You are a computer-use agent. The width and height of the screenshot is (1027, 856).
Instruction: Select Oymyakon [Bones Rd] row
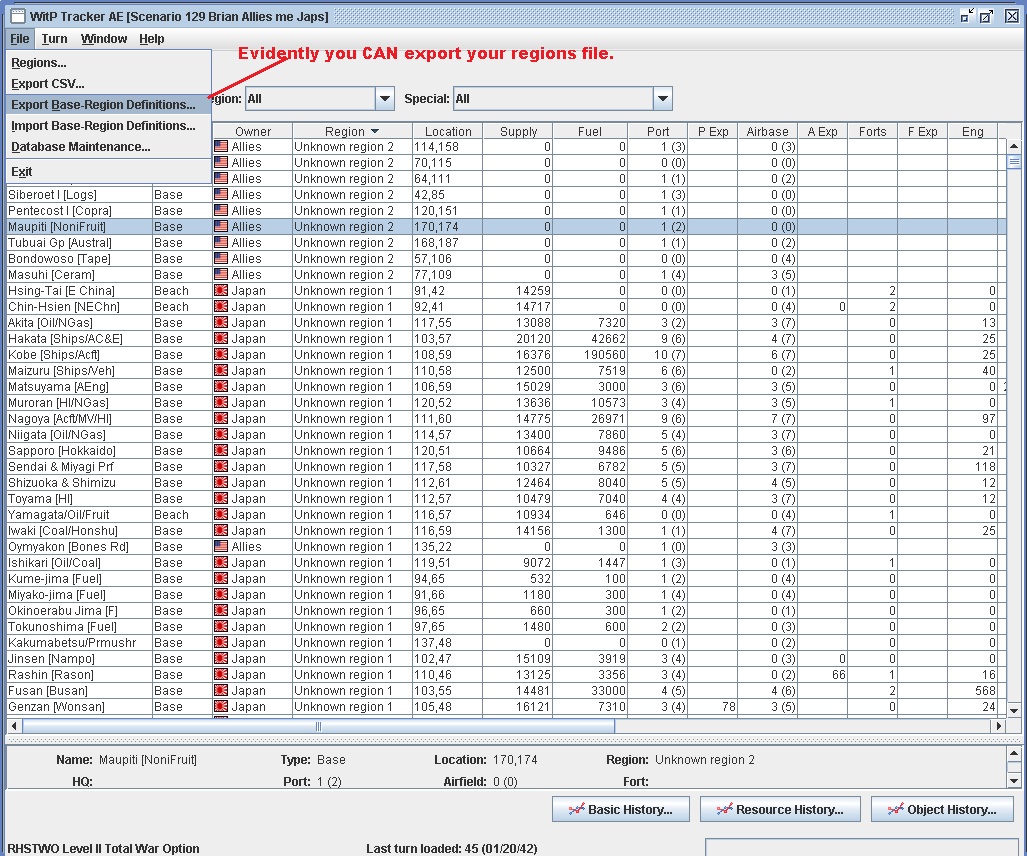click(x=506, y=547)
